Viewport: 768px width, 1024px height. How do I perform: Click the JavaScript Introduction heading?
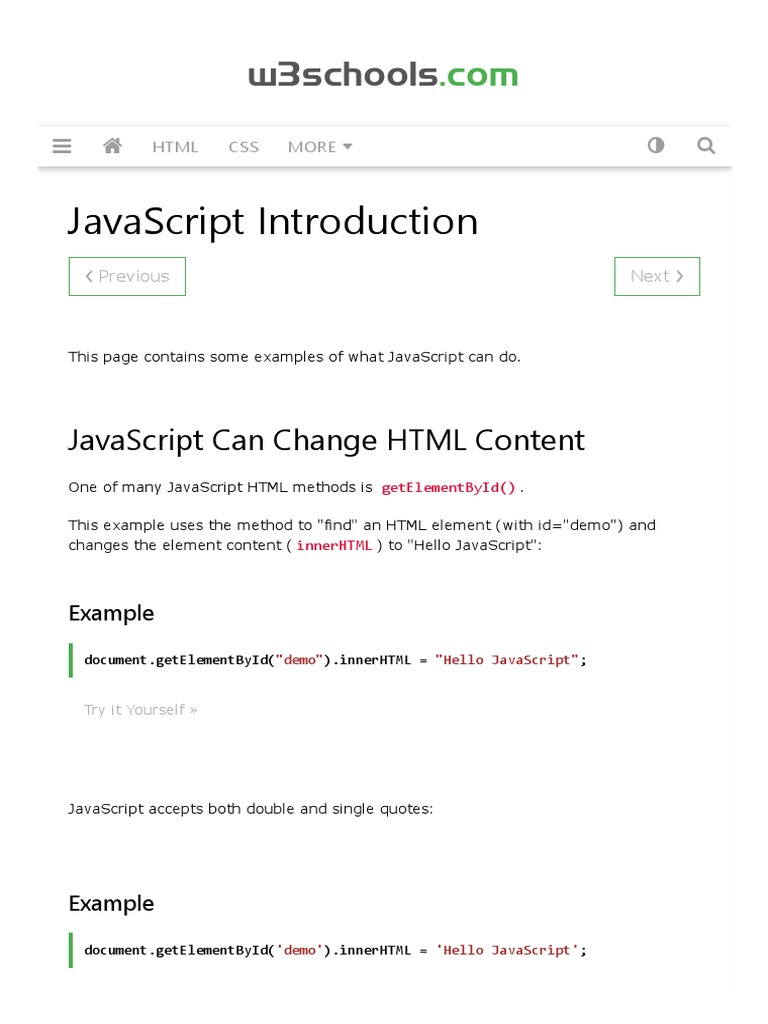(273, 221)
